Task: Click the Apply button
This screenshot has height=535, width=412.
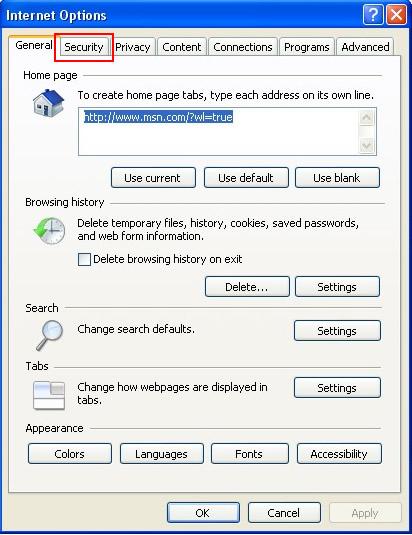Action: [365, 512]
